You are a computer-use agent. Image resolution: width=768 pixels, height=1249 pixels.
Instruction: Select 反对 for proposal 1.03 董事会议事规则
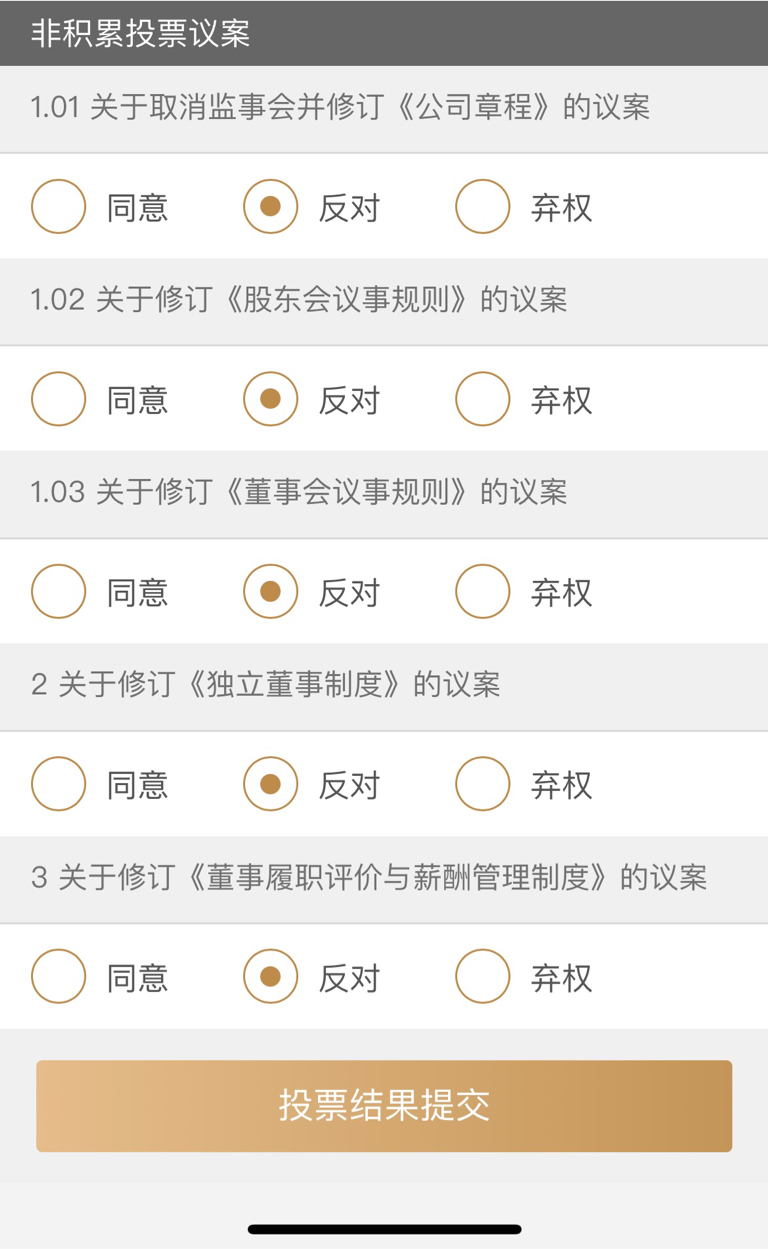pyautogui.click(x=270, y=592)
